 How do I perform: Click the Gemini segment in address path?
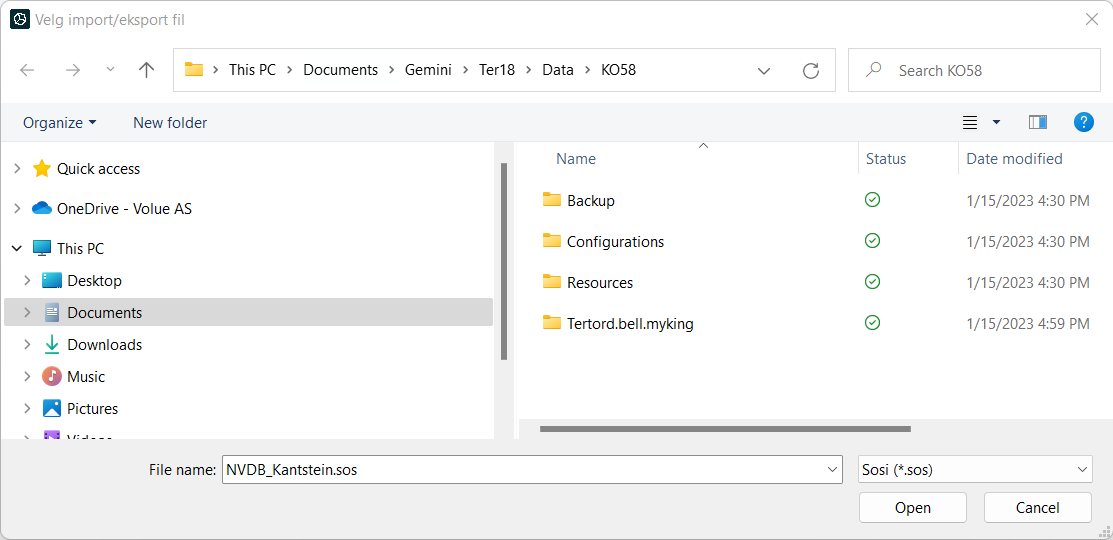click(x=428, y=70)
